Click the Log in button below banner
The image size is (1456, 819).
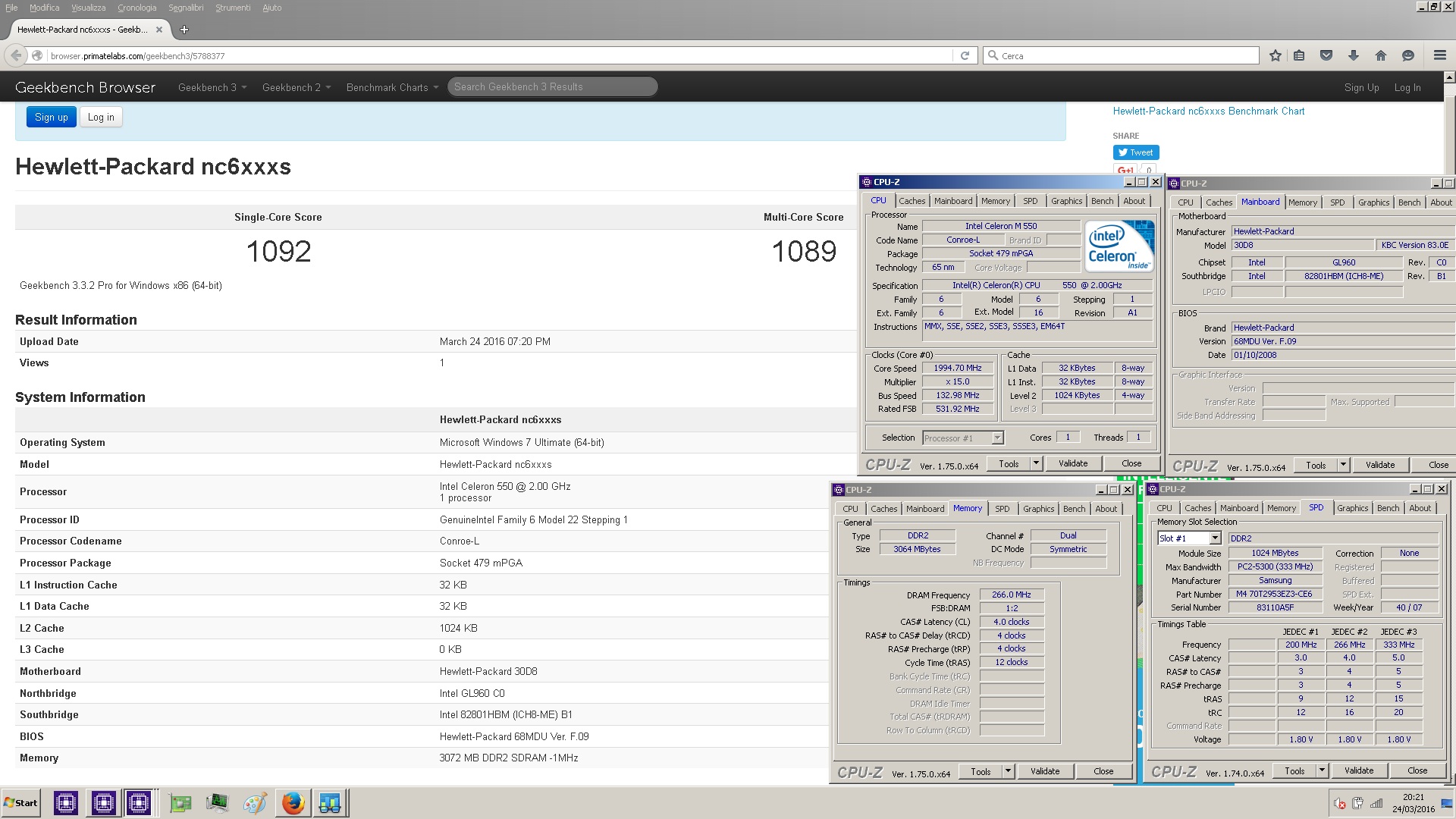coord(101,117)
